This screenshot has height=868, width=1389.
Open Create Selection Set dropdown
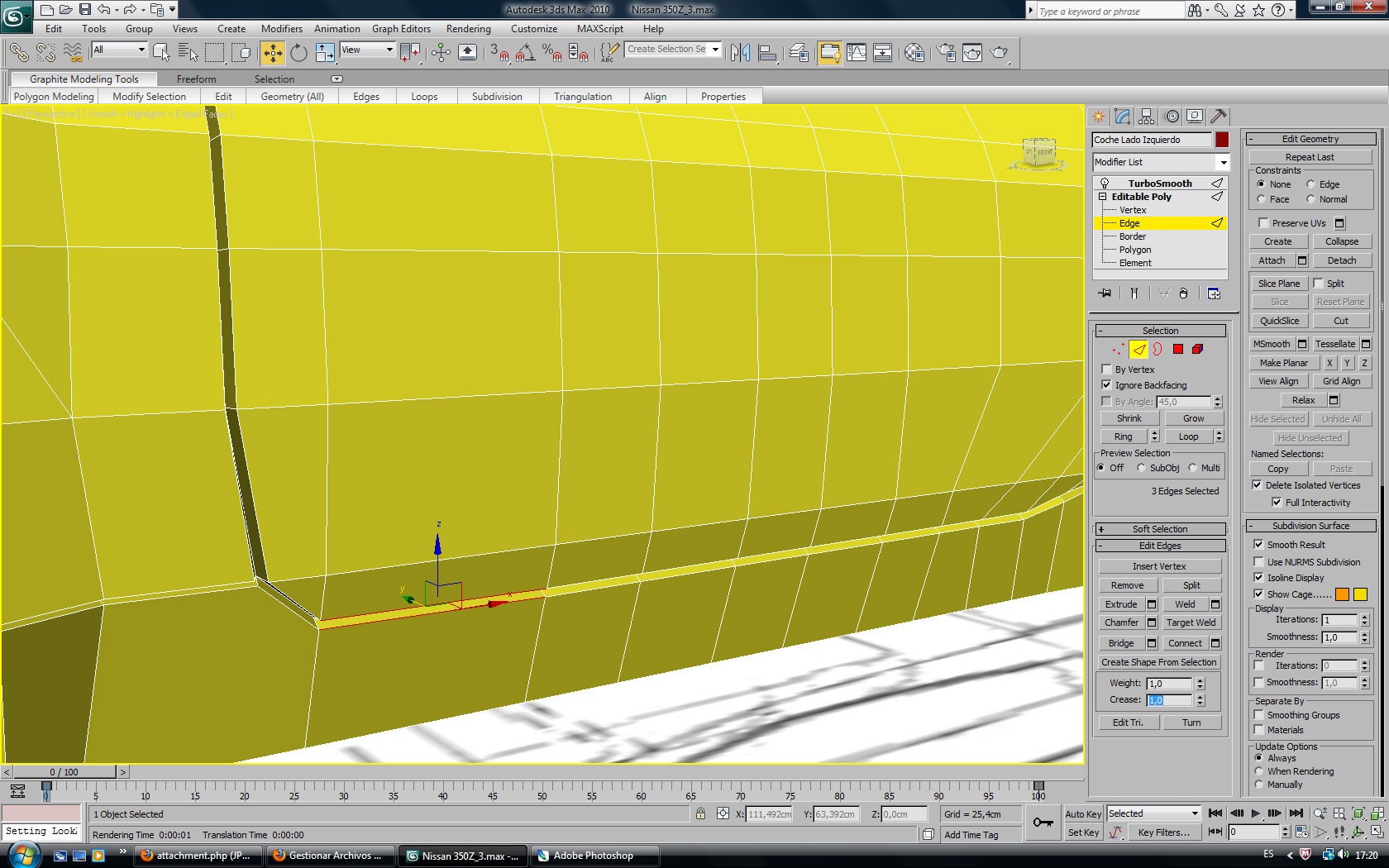tap(672, 50)
